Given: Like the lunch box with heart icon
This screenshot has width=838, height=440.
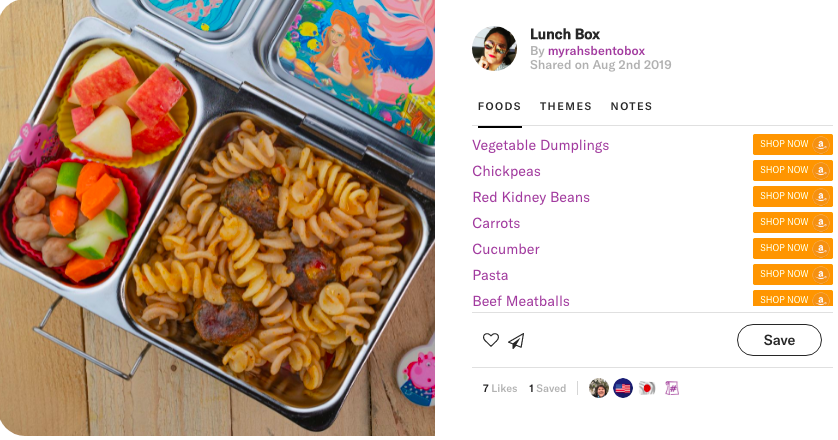Looking at the screenshot, I should [491, 340].
